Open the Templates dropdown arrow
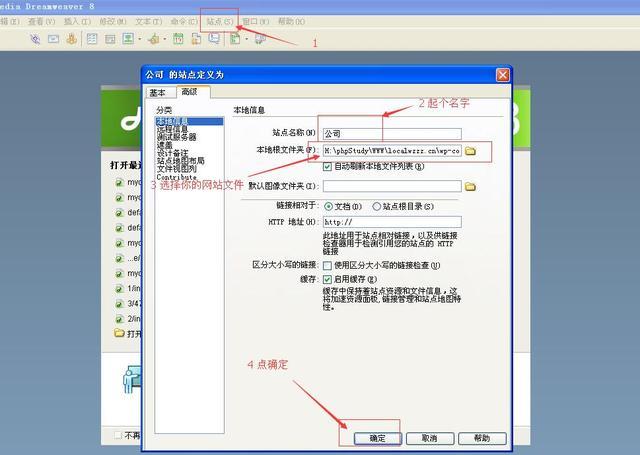640x455 pixels. click(x=247, y=40)
